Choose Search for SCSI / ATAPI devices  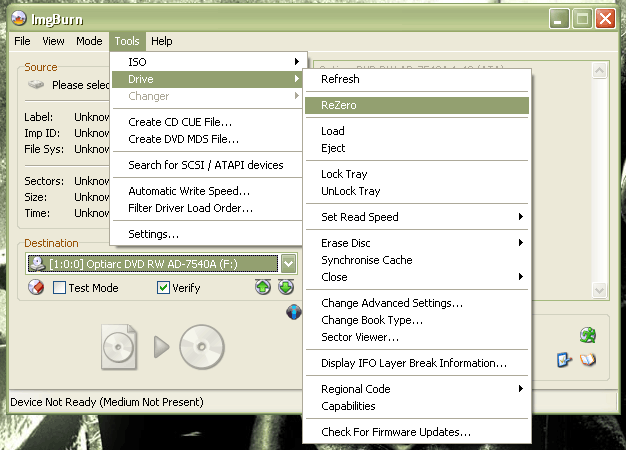207,165
